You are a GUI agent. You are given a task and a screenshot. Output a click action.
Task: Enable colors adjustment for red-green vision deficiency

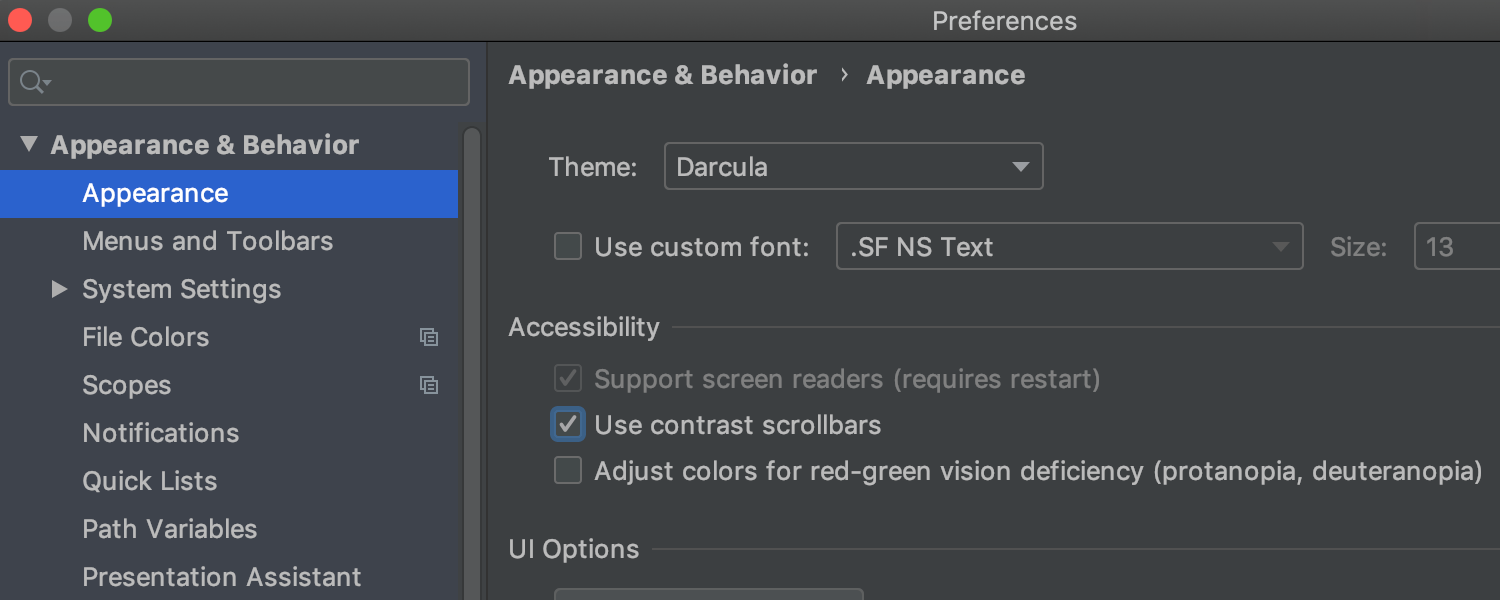567,470
